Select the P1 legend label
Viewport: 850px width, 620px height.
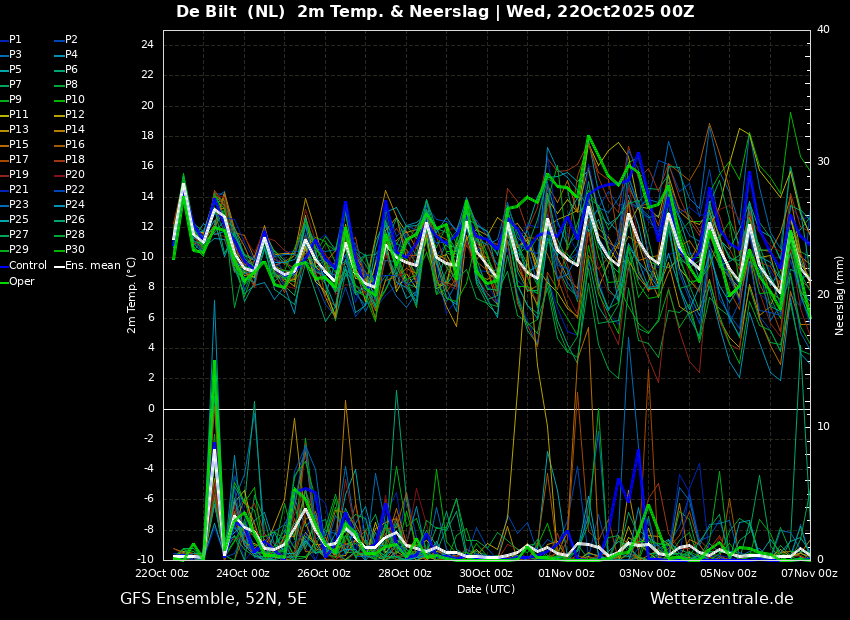point(15,40)
